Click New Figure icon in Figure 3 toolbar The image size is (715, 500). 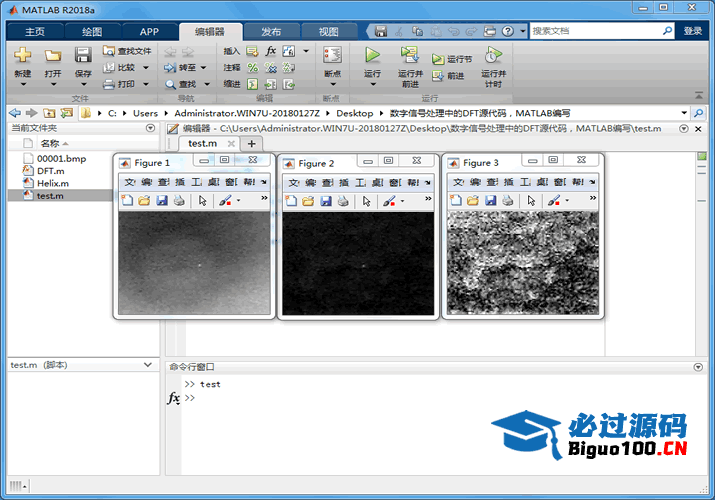click(x=456, y=200)
